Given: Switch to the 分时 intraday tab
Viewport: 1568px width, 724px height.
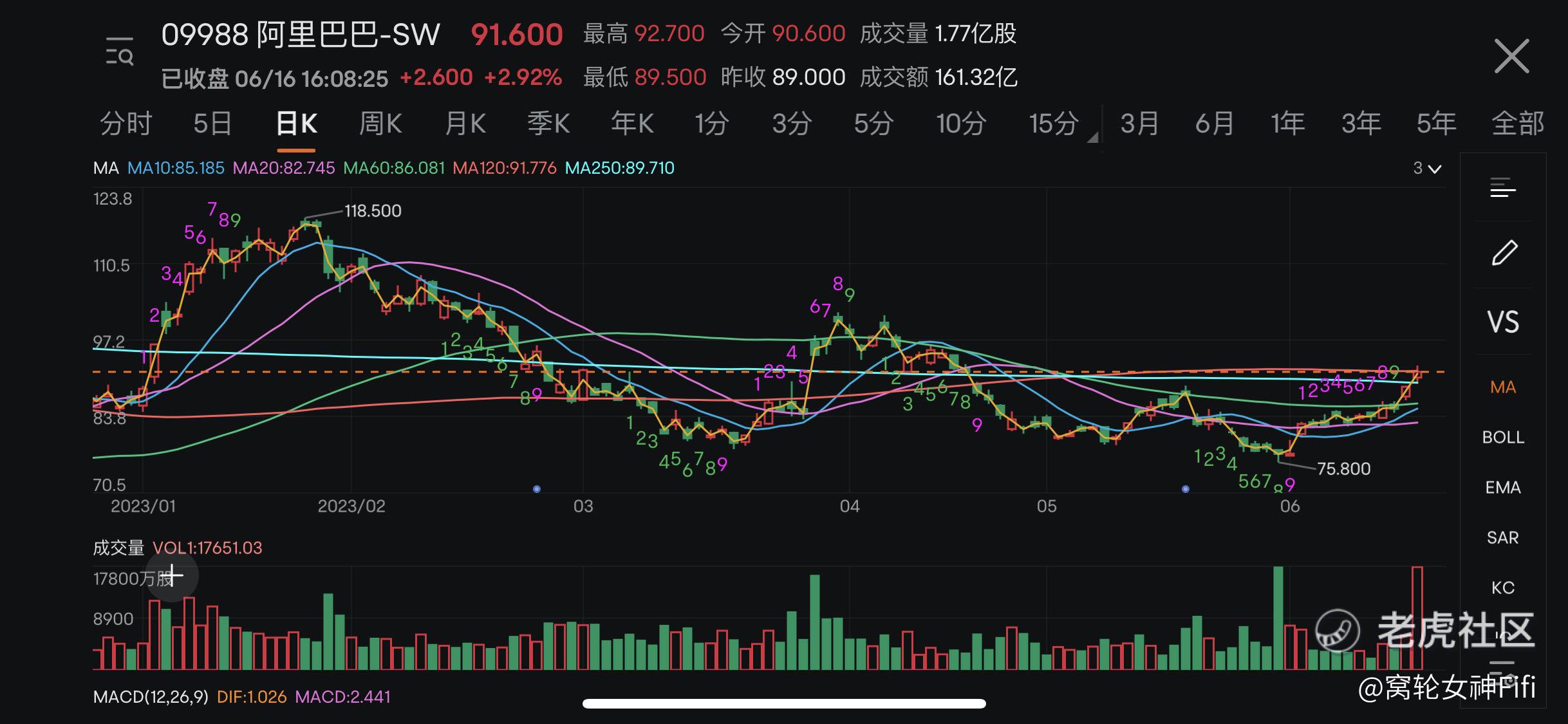Looking at the screenshot, I should pyautogui.click(x=126, y=123).
